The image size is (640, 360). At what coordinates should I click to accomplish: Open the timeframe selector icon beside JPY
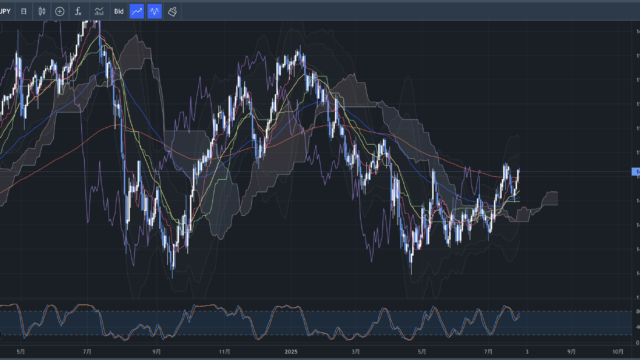click(24, 11)
